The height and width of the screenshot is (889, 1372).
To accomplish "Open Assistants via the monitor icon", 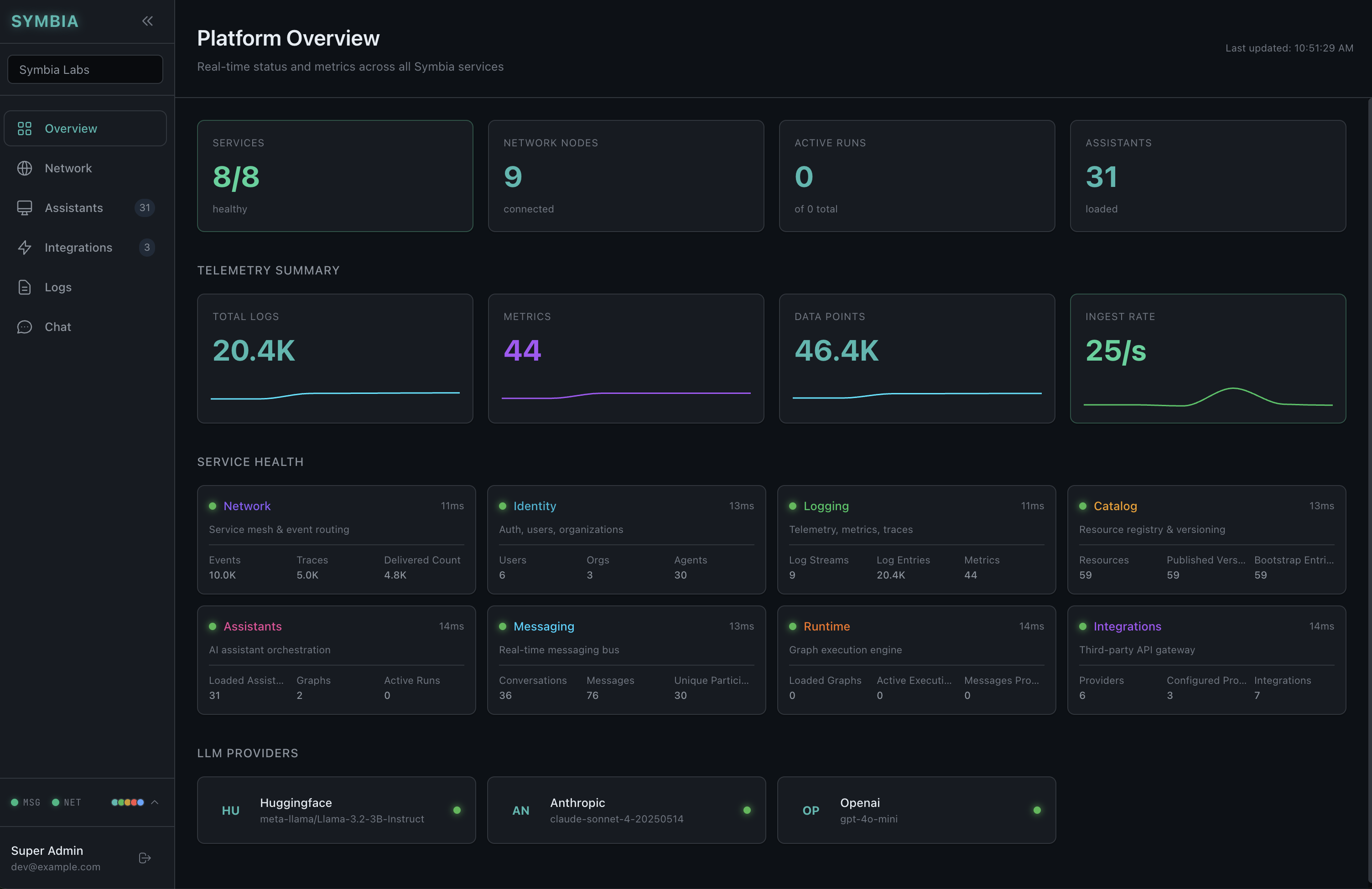I will tap(25, 208).
